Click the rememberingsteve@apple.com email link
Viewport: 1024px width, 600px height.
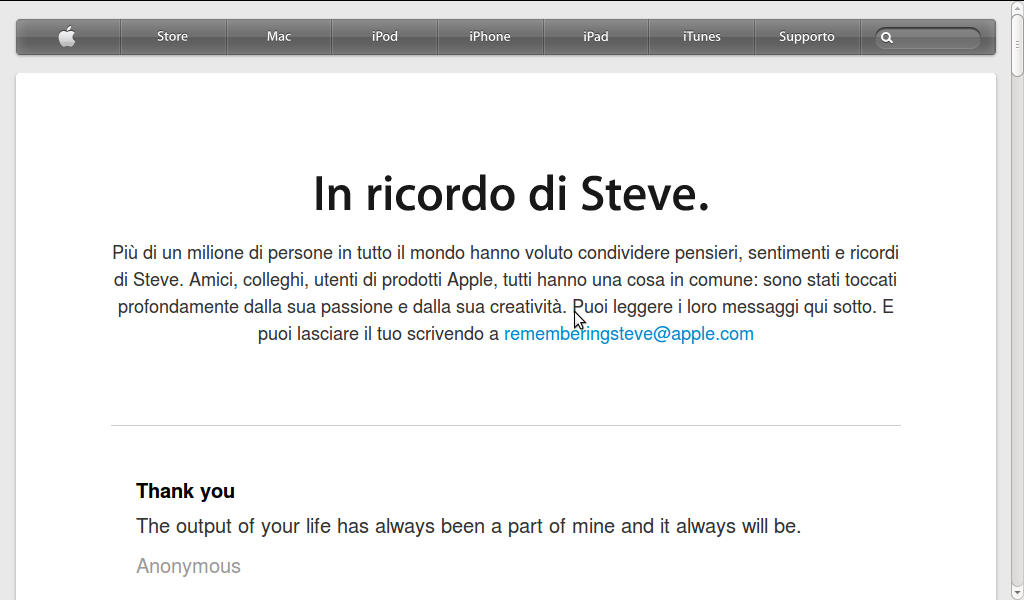[x=629, y=334]
